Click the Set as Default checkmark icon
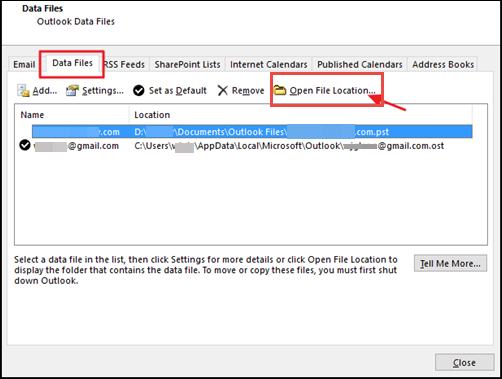502x379 pixels. [139, 90]
